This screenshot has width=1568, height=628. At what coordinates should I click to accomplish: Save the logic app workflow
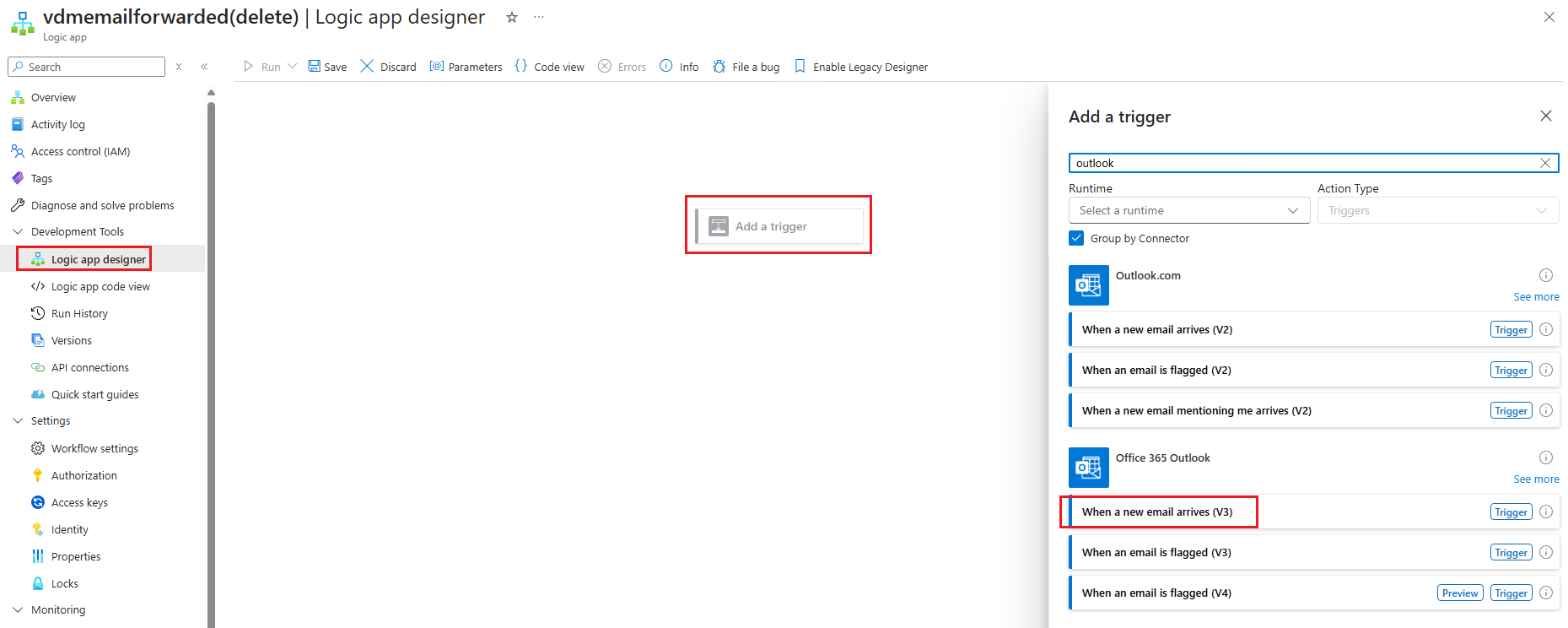pyautogui.click(x=327, y=67)
